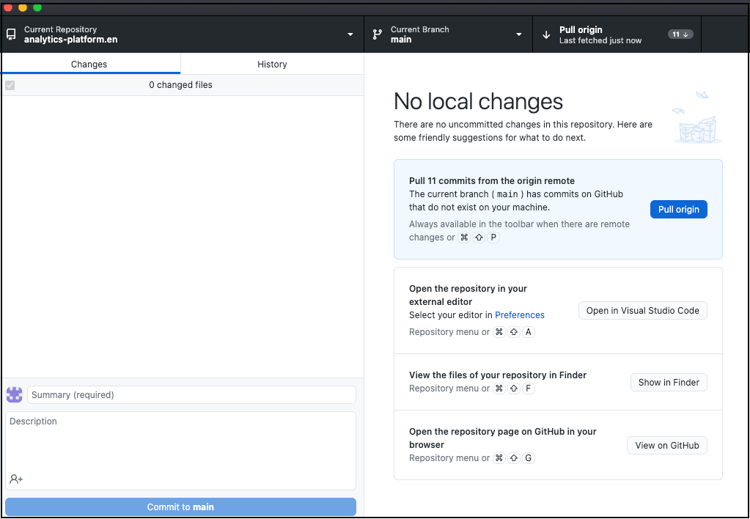
Task: Switch to the History tab
Action: point(272,64)
